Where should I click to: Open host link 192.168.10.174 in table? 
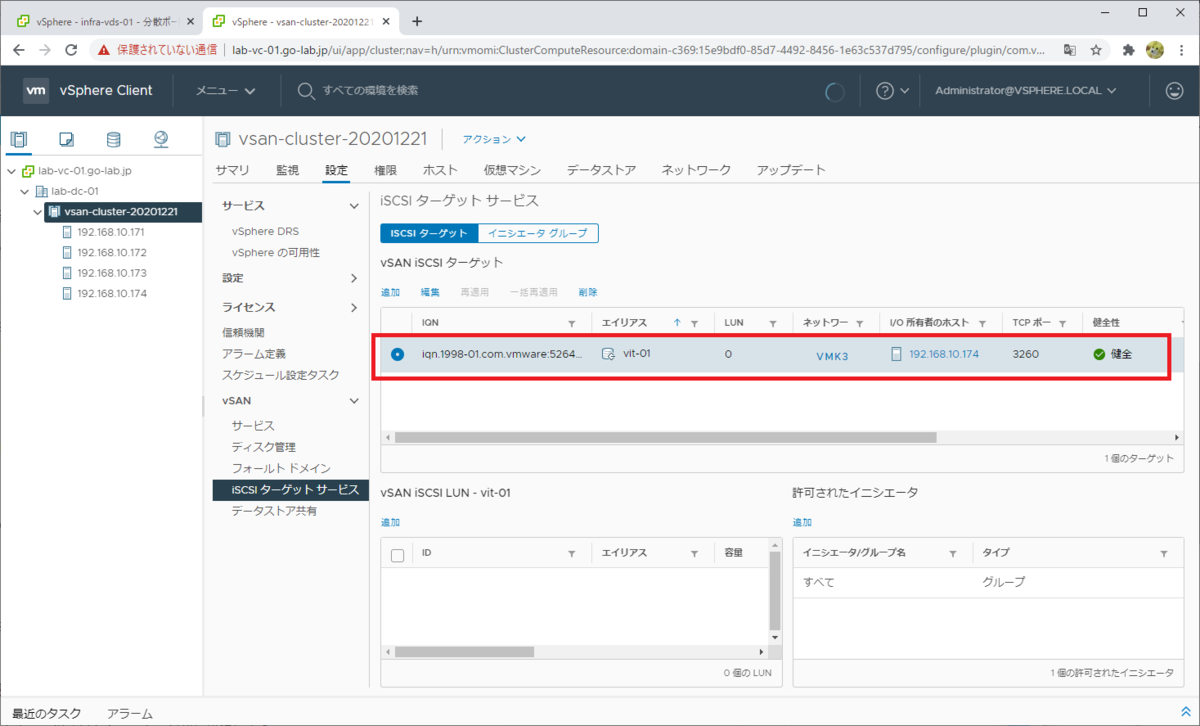944,354
